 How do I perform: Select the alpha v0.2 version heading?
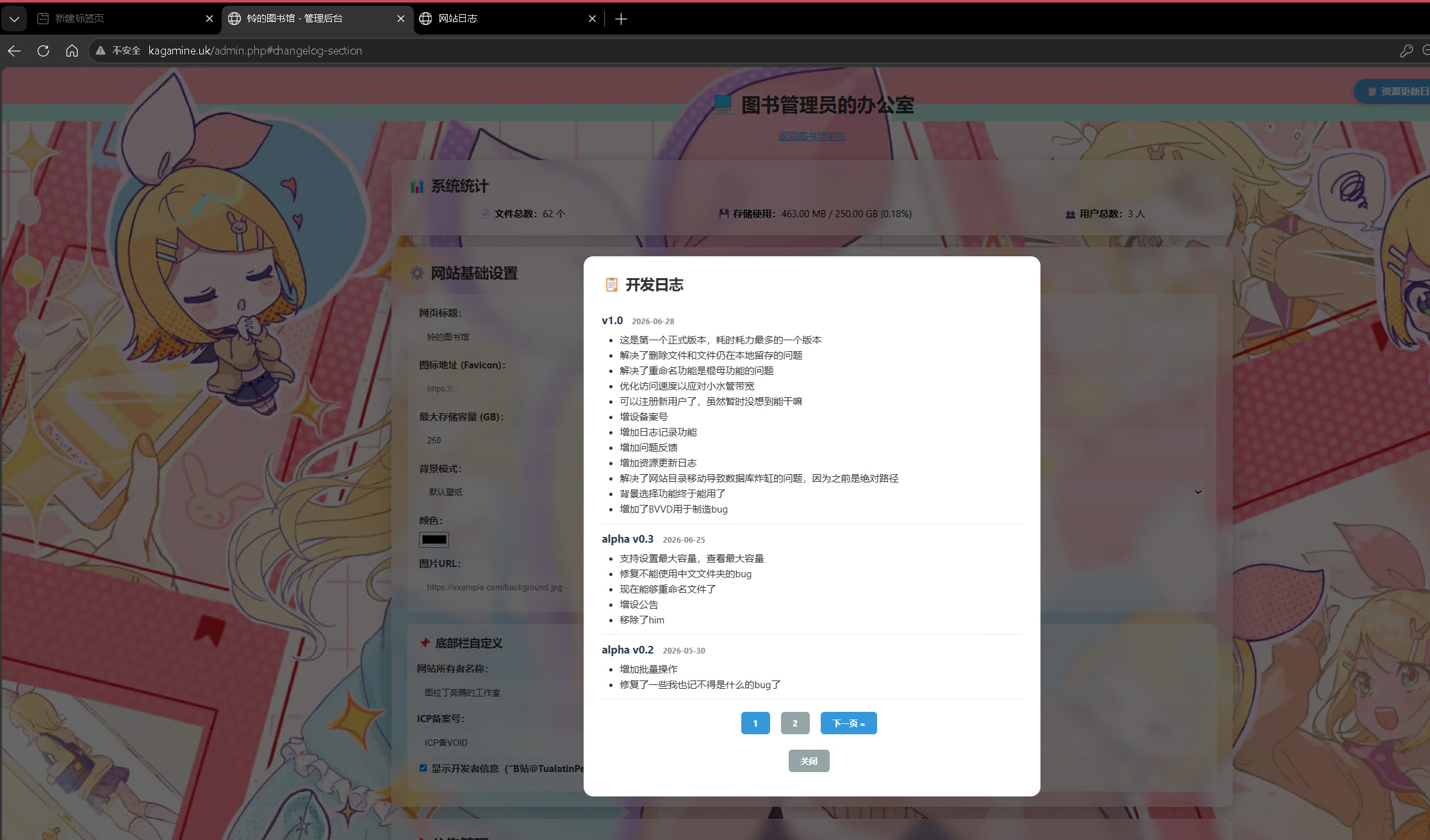coord(627,650)
